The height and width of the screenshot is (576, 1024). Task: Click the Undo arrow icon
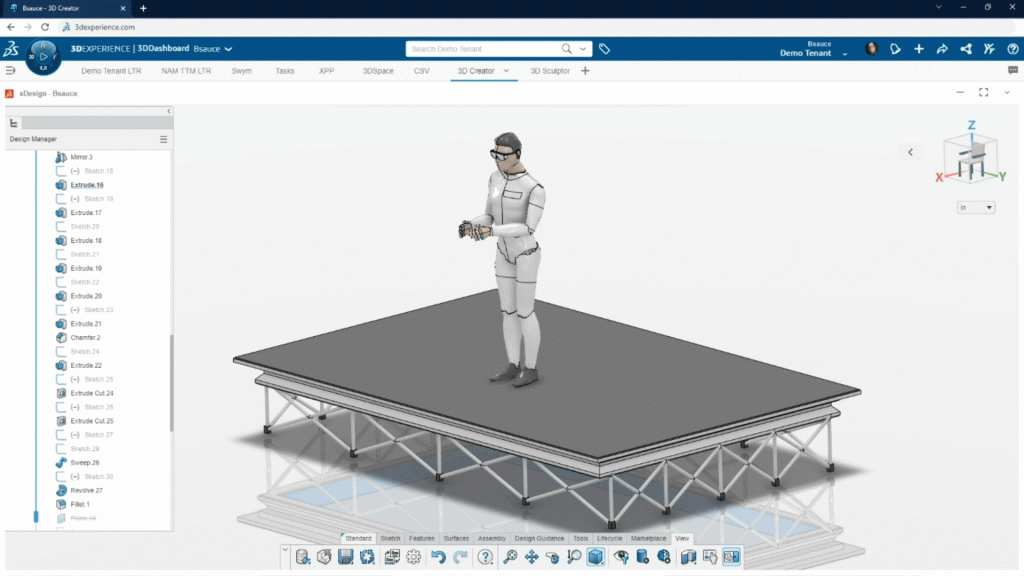pos(438,557)
